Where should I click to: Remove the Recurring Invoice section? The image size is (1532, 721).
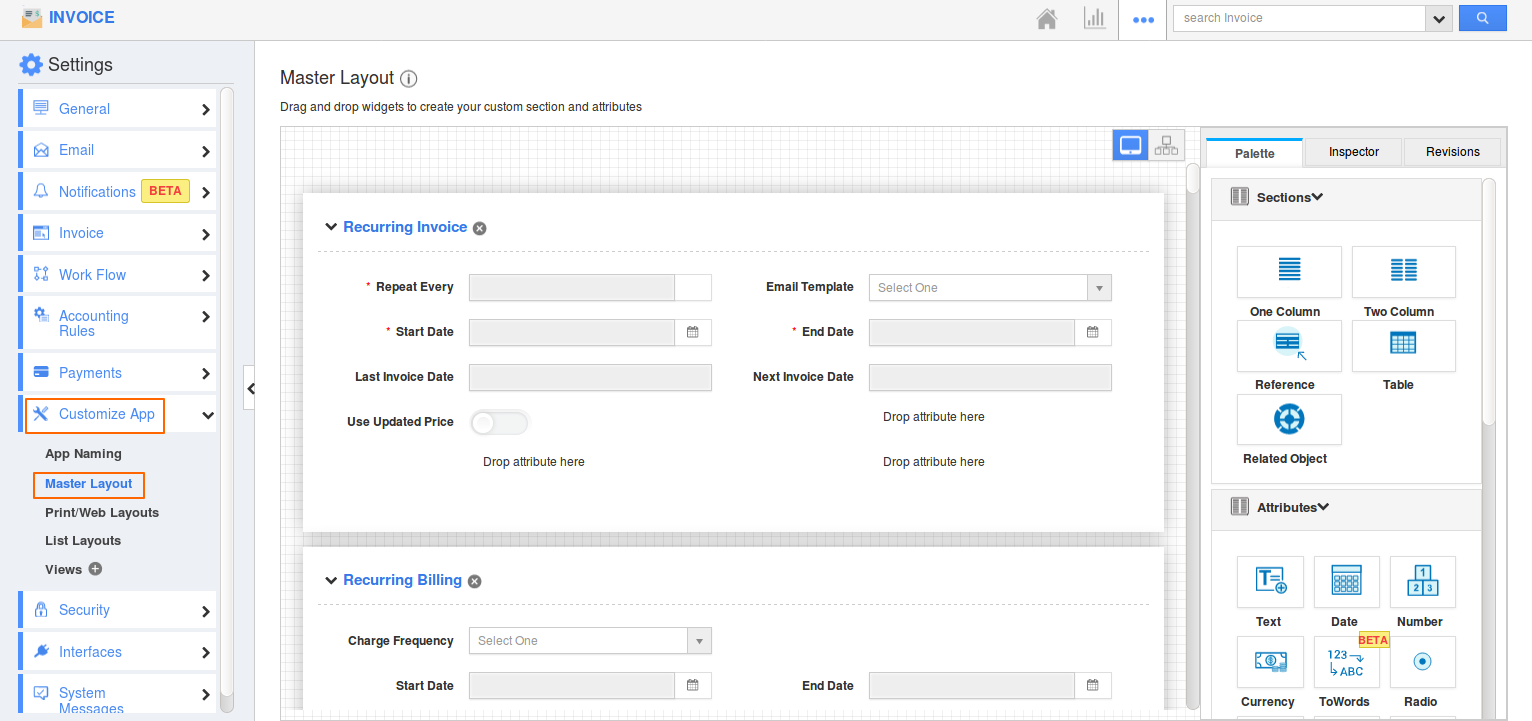[479, 228]
